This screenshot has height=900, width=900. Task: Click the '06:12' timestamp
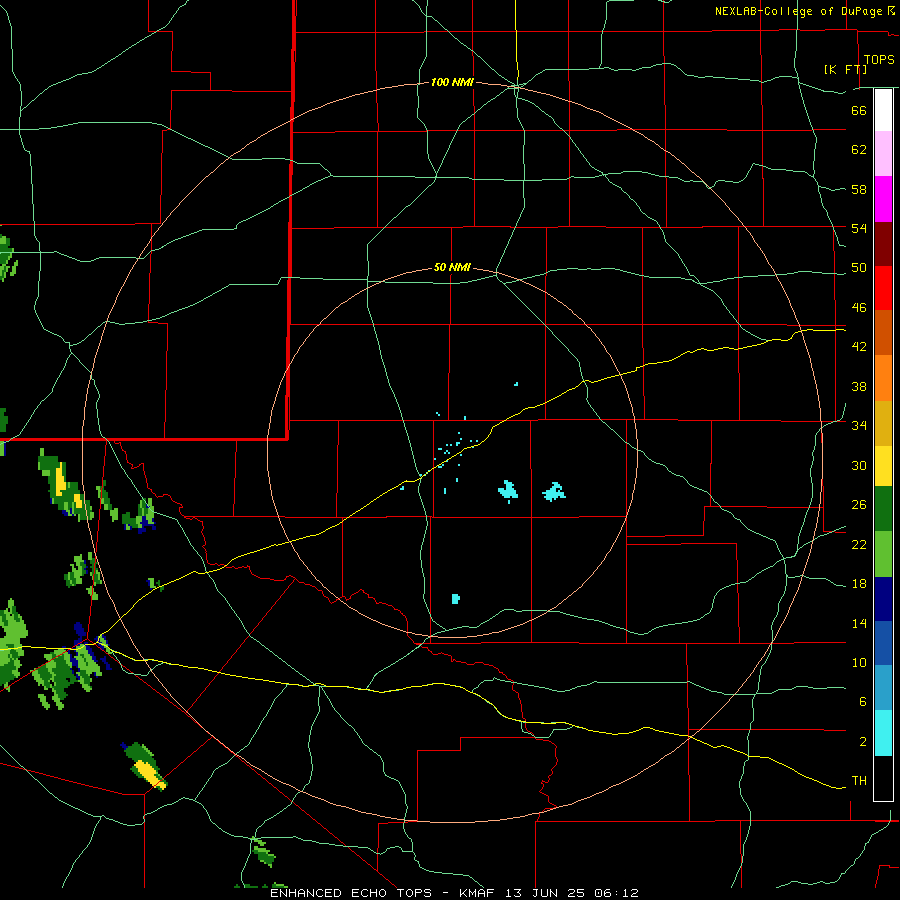click(x=617, y=893)
